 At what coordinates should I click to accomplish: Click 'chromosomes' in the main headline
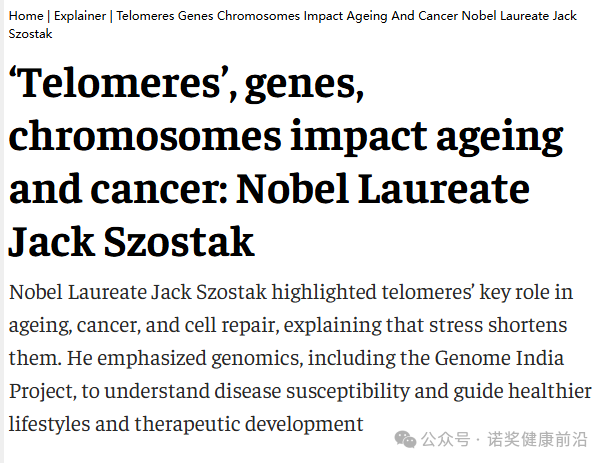point(145,135)
